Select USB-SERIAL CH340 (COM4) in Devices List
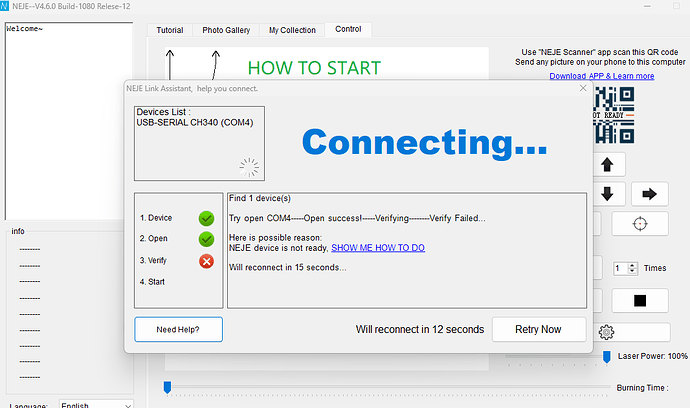Image resolution: width=690 pixels, height=408 pixels. (x=195, y=123)
